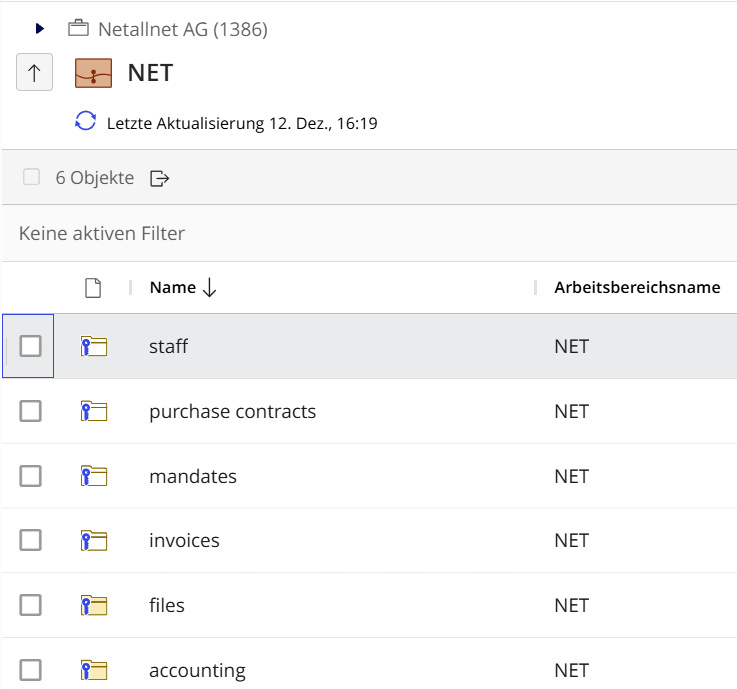737x689 pixels.
Task: Select the mandates row checkbox
Action: click(x=31, y=476)
